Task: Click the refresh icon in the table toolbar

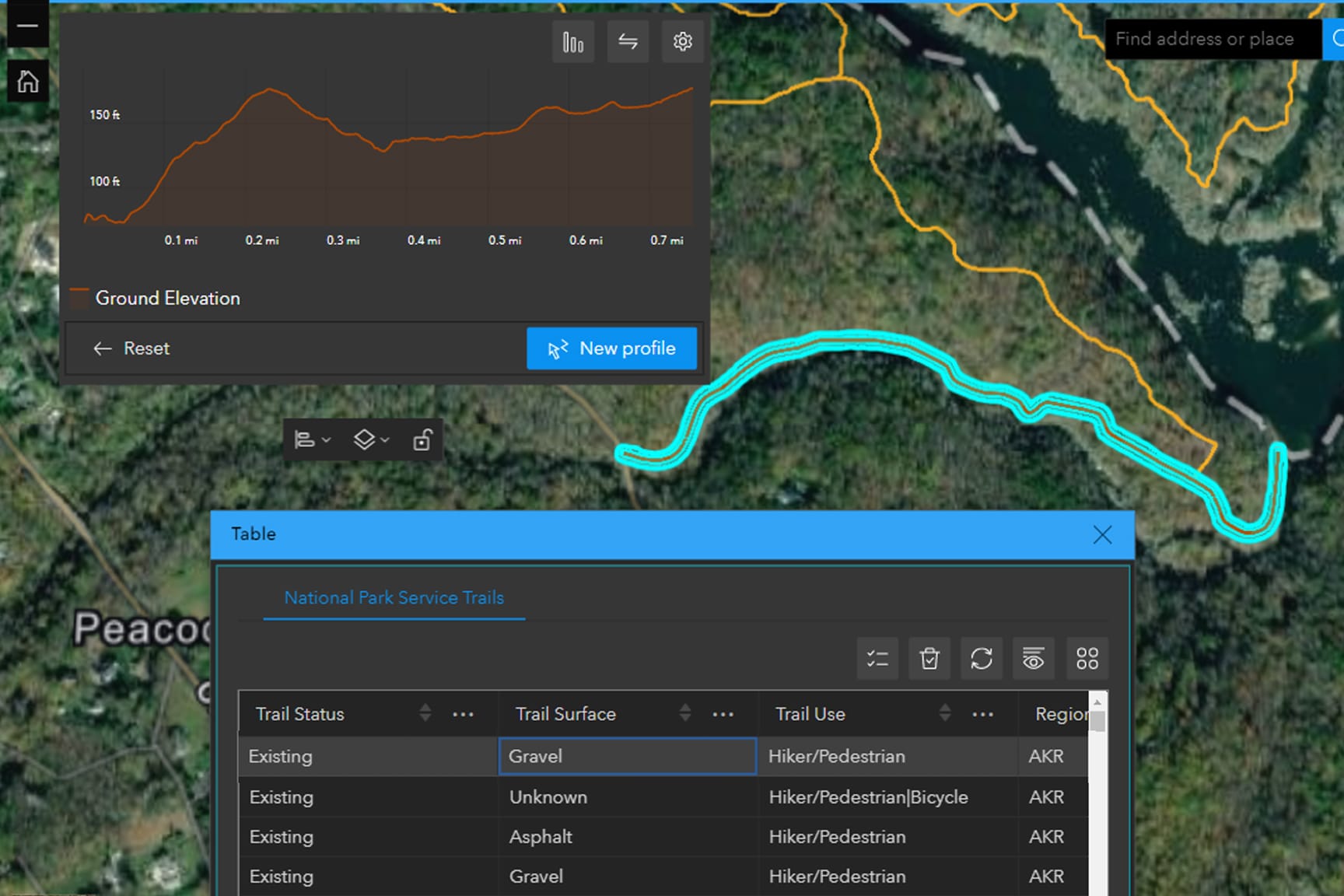Action: [x=982, y=658]
